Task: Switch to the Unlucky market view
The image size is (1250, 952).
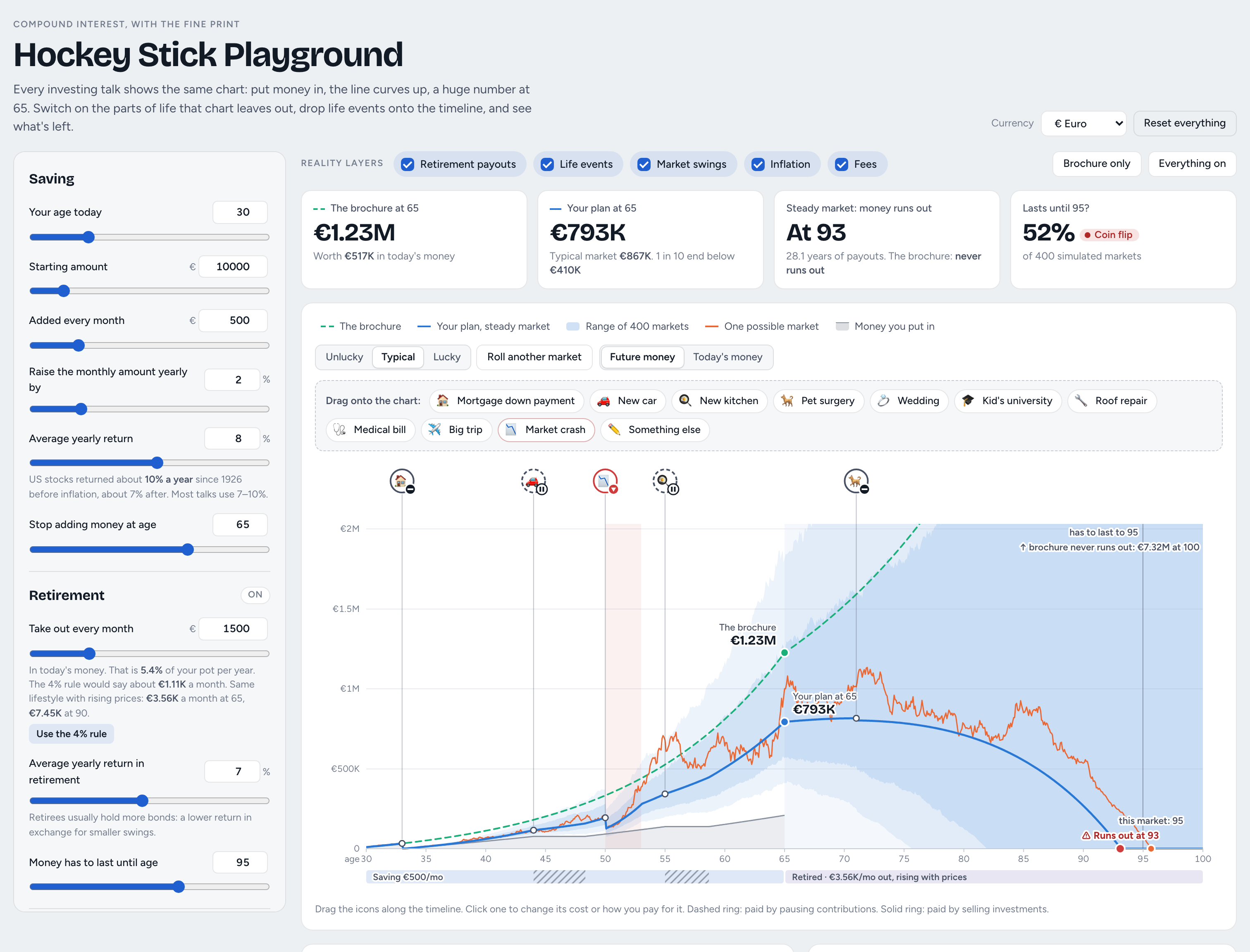Action: 344,357
